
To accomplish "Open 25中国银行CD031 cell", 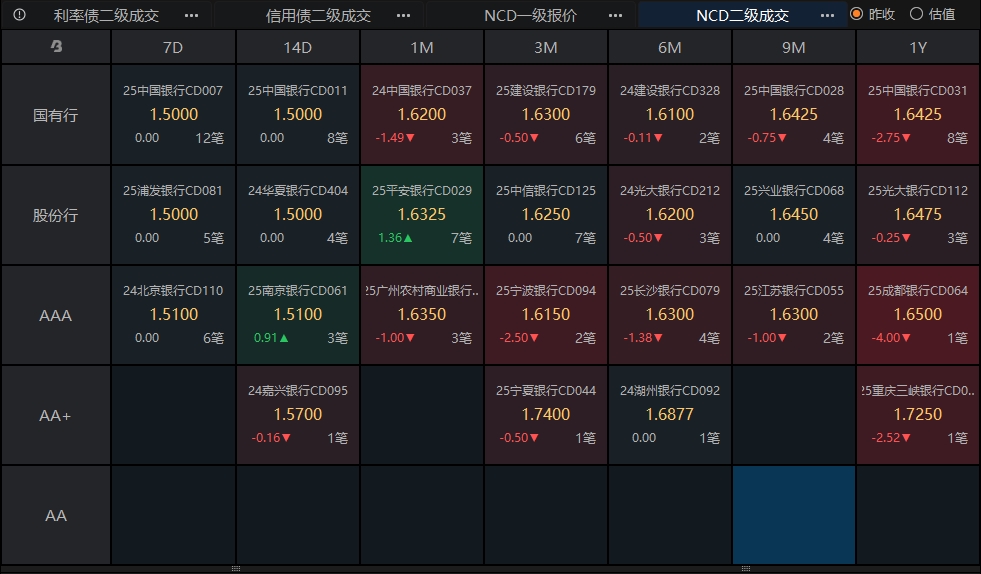I will [x=918, y=115].
